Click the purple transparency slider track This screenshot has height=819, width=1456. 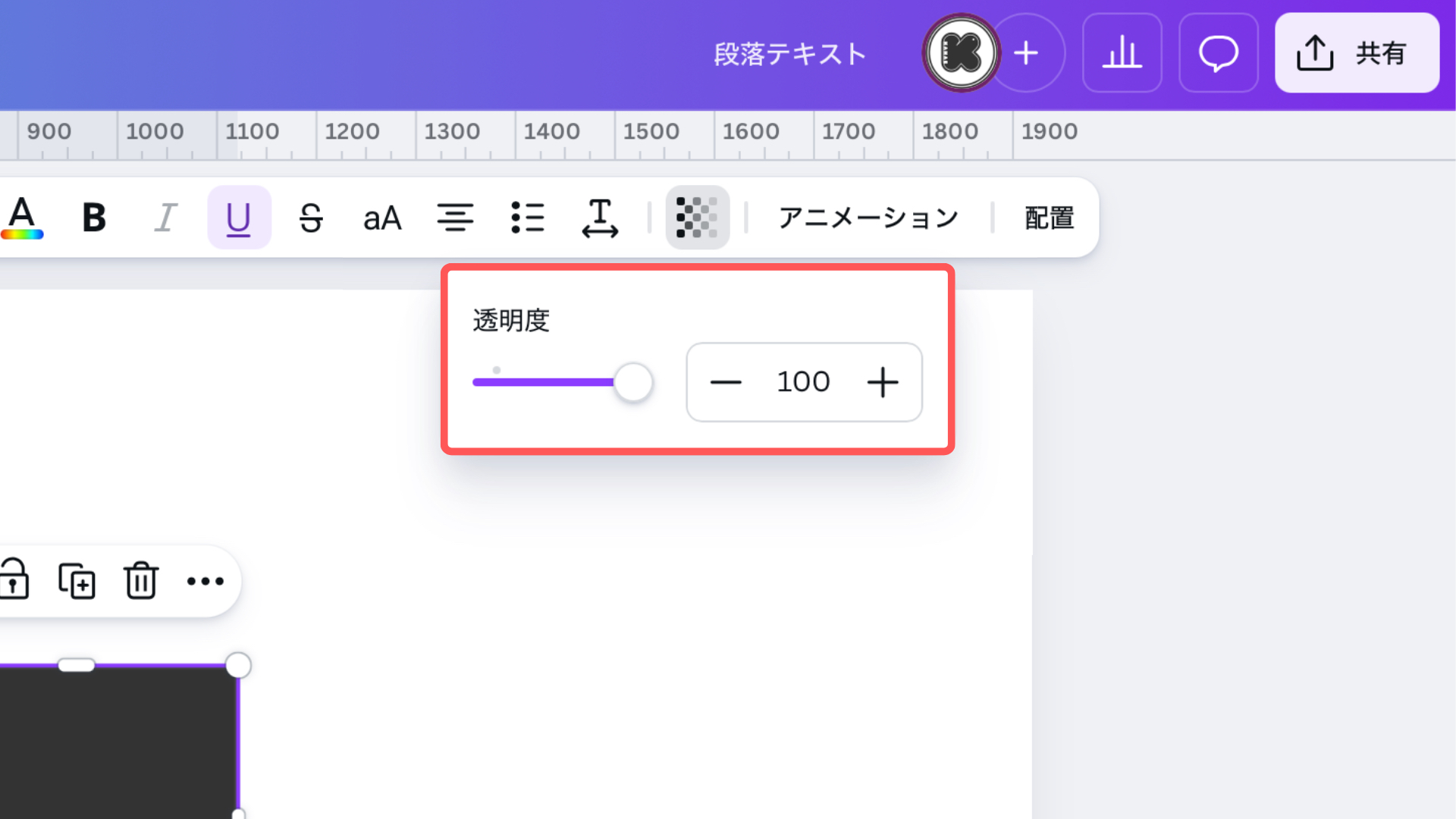point(543,382)
